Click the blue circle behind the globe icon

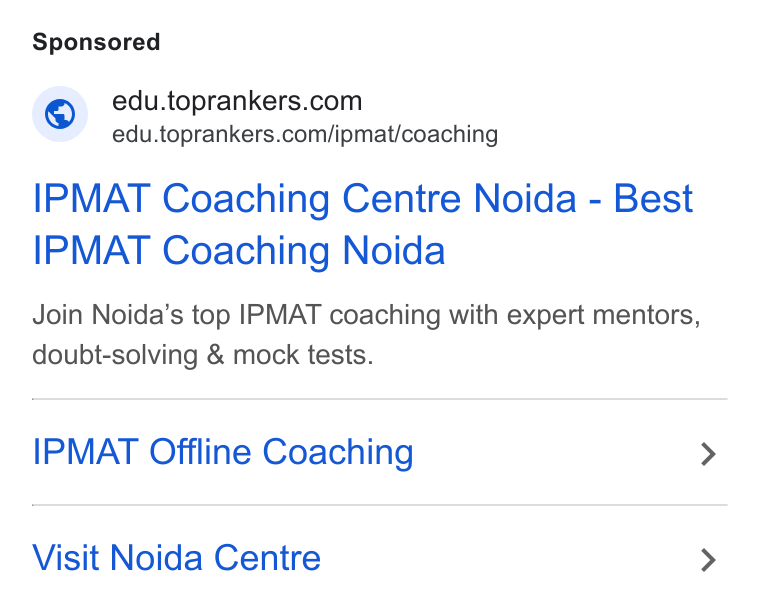pyautogui.click(x=60, y=114)
